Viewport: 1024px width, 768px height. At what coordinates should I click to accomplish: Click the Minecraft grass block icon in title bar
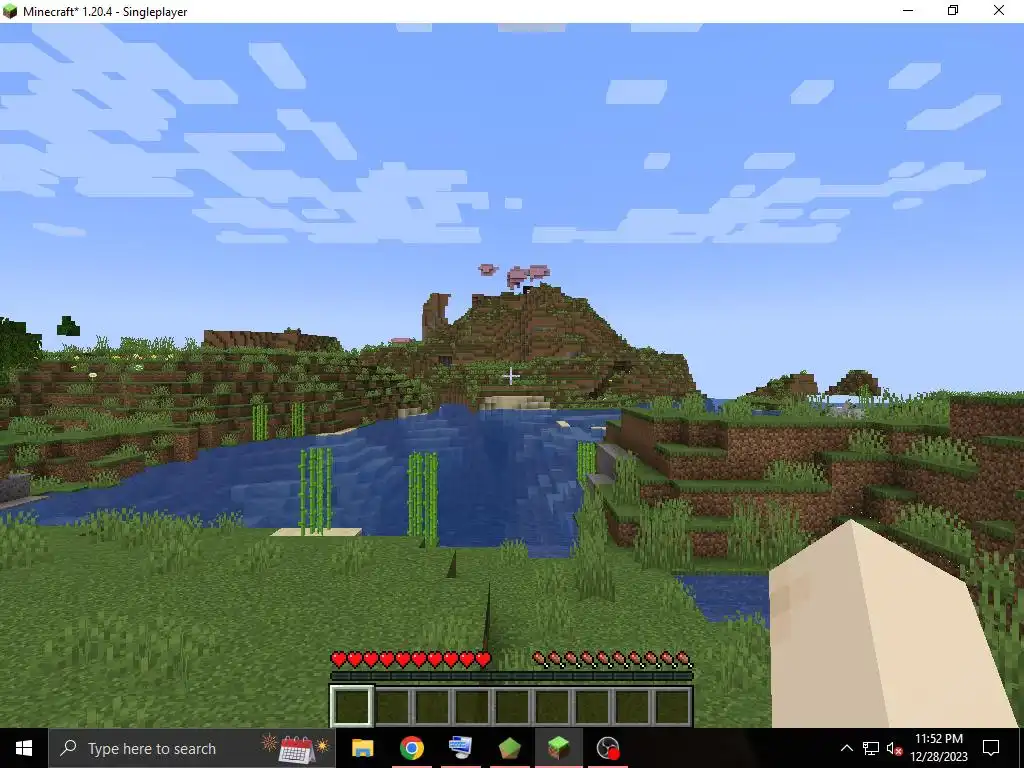click(x=10, y=11)
